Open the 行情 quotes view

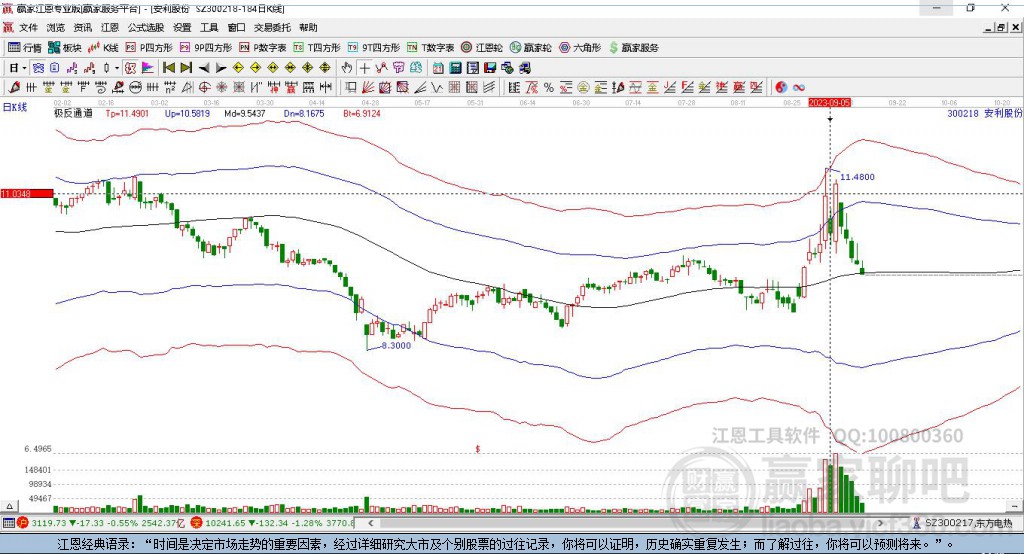point(25,48)
